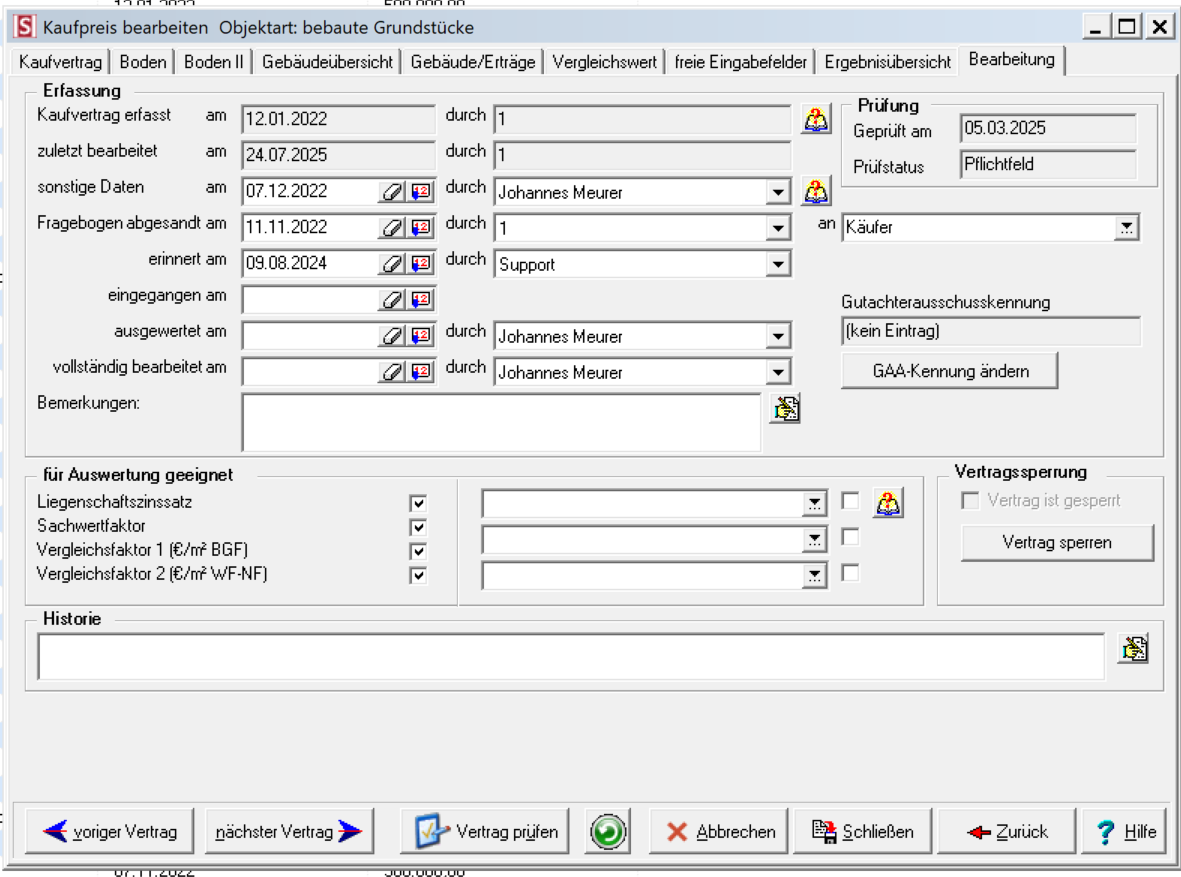Clear the erinnert am date with eraser icon
The image size is (1181, 877).
(x=392, y=264)
